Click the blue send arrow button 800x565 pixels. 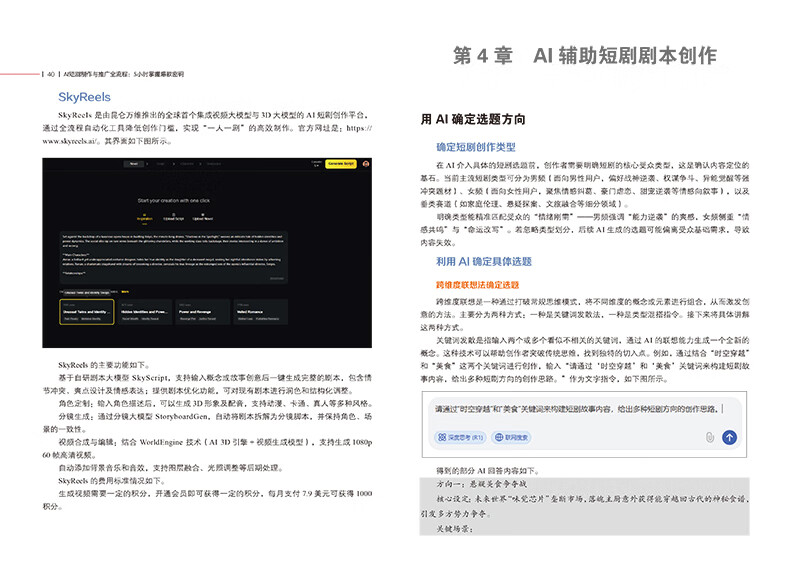coord(729,437)
